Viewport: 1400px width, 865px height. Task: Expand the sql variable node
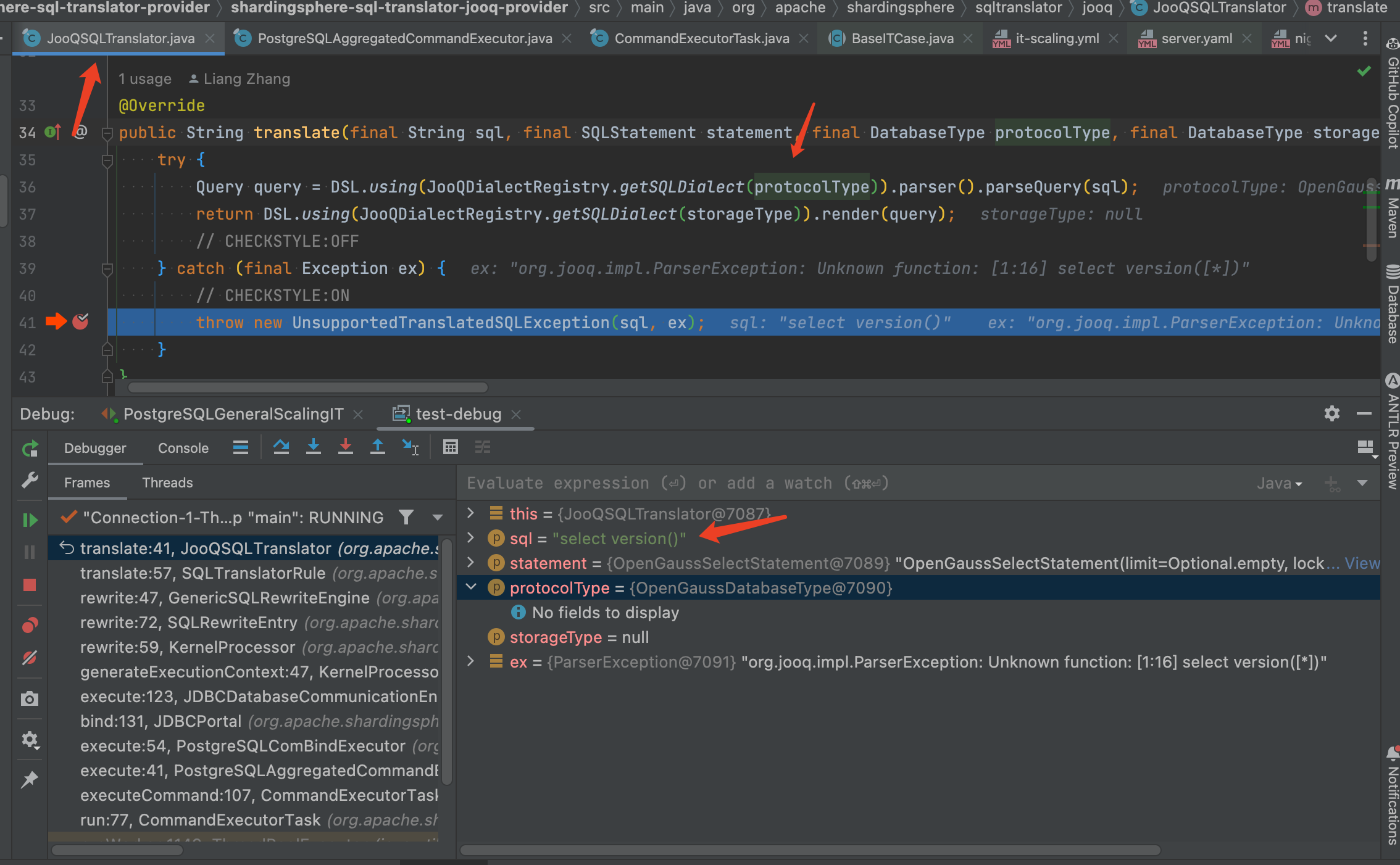tap(471, 538)
